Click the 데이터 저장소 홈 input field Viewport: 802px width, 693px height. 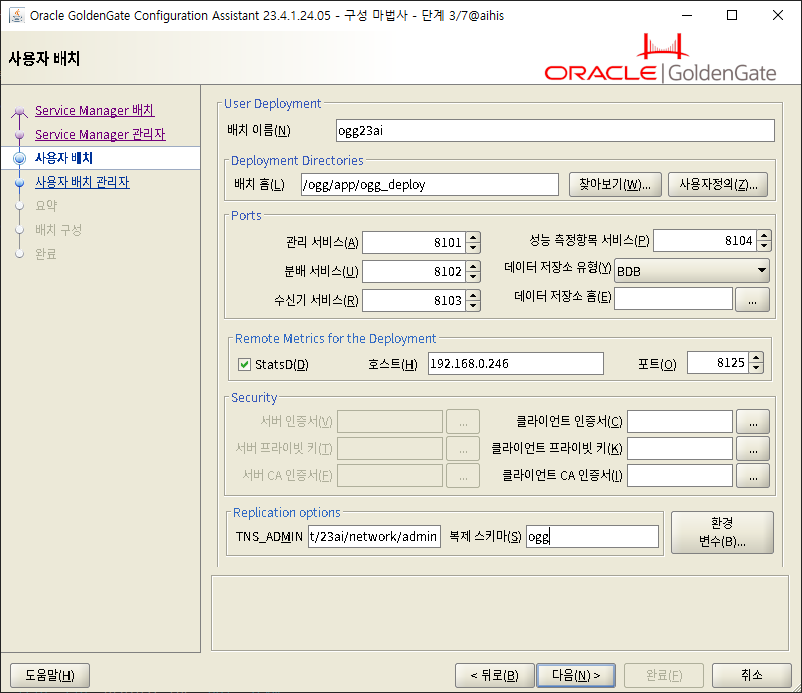click(x=673, y=299)
